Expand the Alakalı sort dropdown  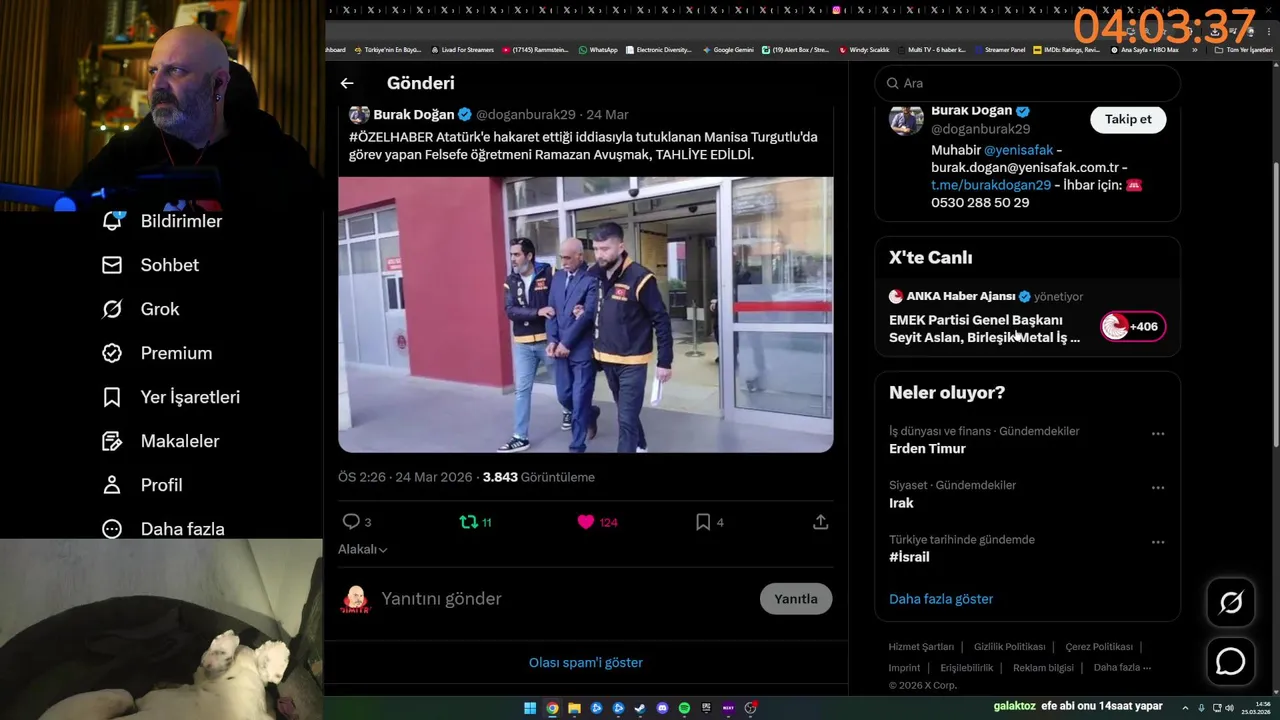363,549
